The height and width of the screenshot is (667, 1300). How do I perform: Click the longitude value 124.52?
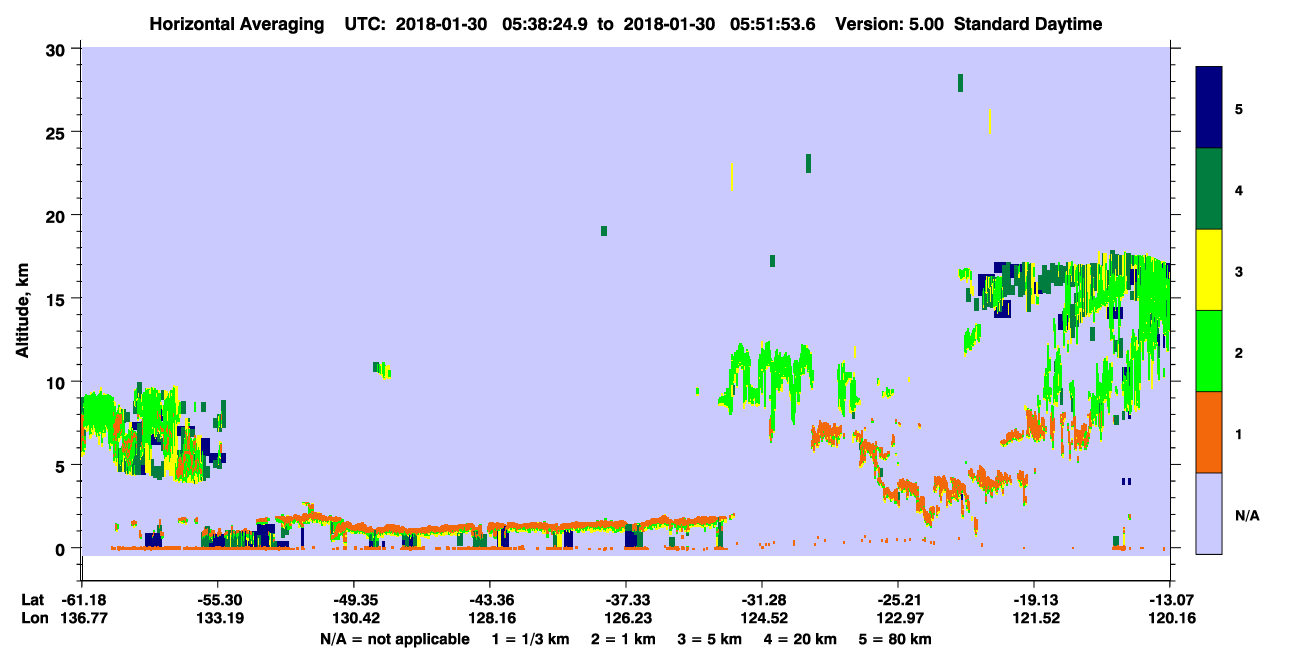[762, 618]
